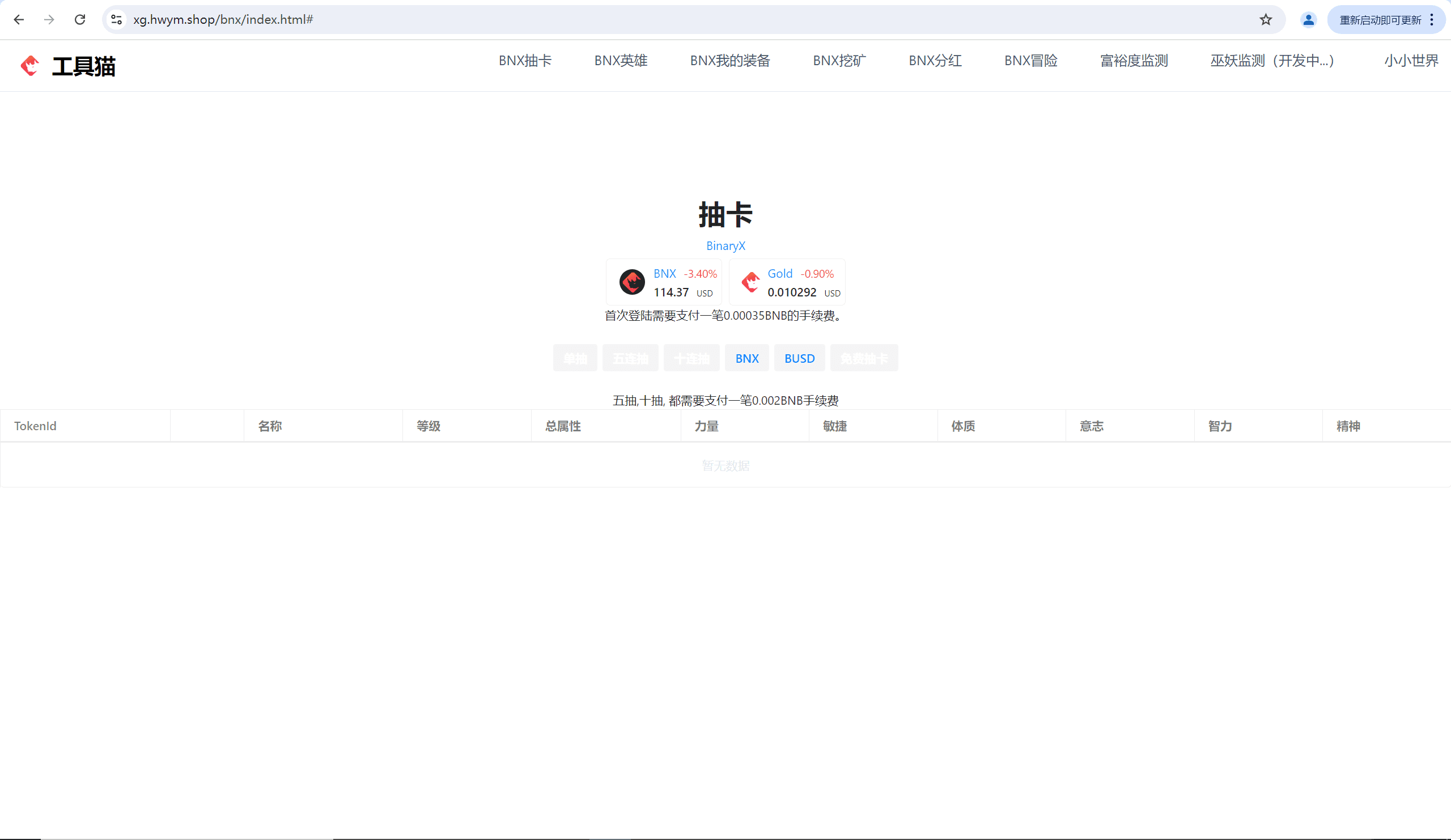
Task: Reload the current page
Action: [80, 20]
